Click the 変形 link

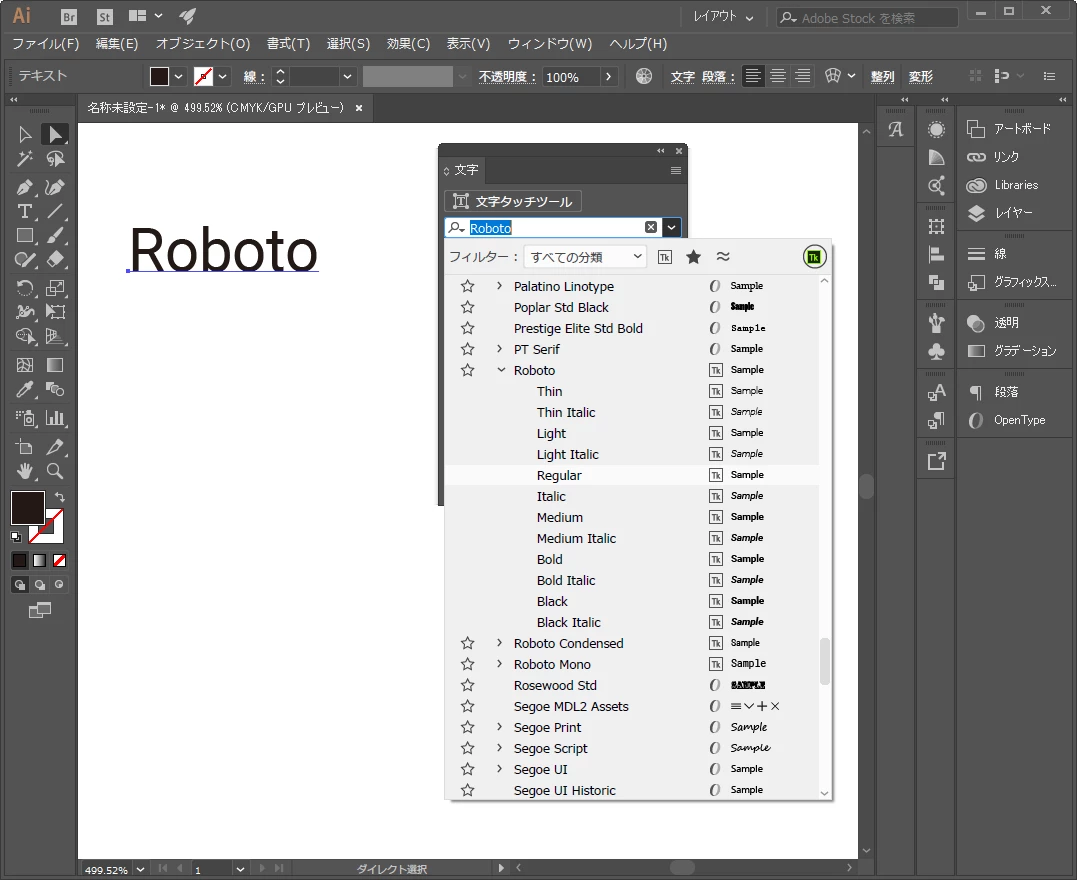coord(921,77)
